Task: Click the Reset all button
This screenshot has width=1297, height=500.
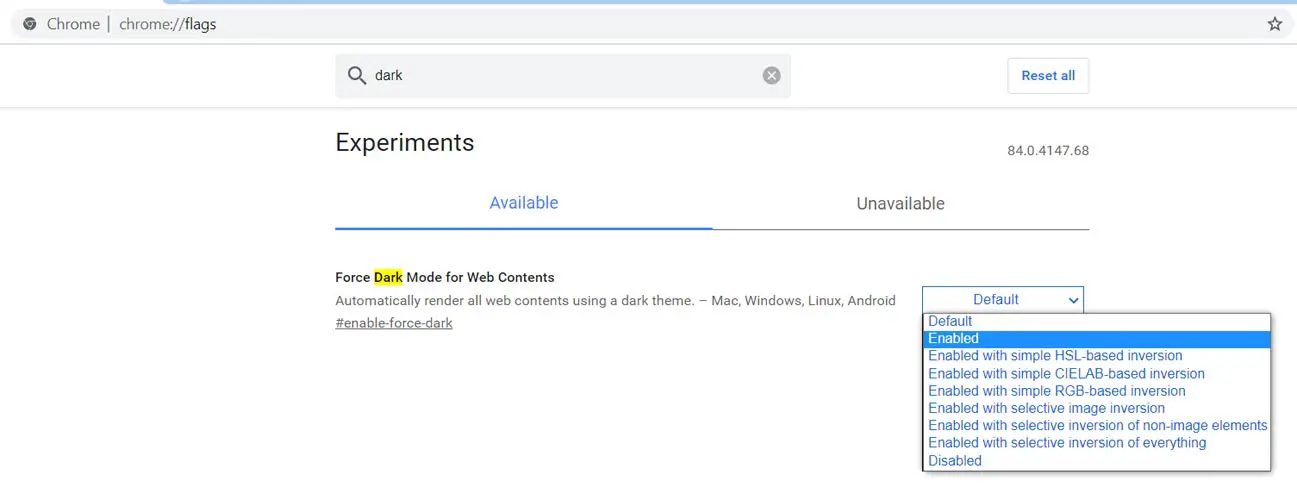Action: [x=1048, y=76]
